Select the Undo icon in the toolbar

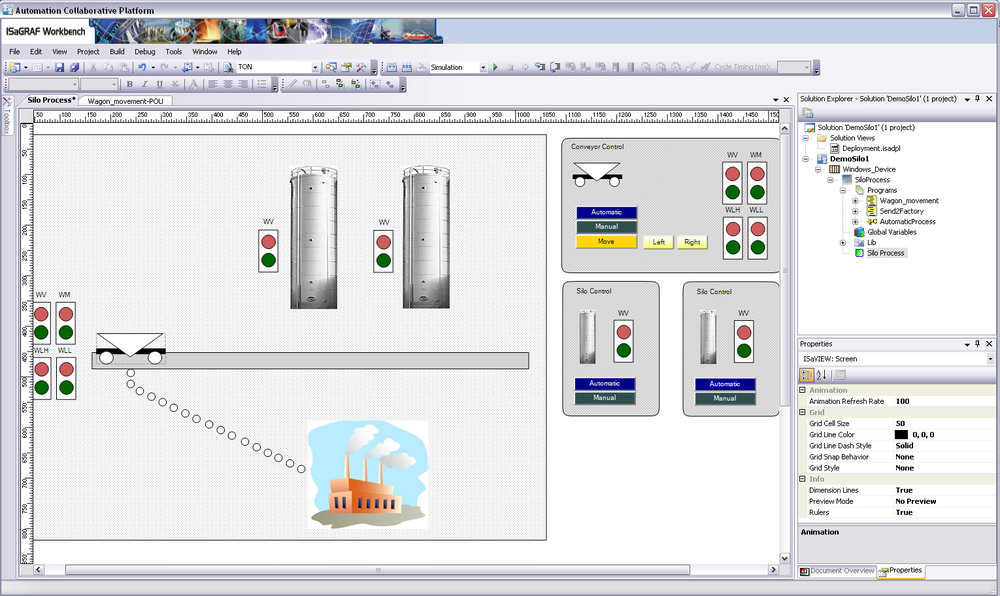point(141,66)
